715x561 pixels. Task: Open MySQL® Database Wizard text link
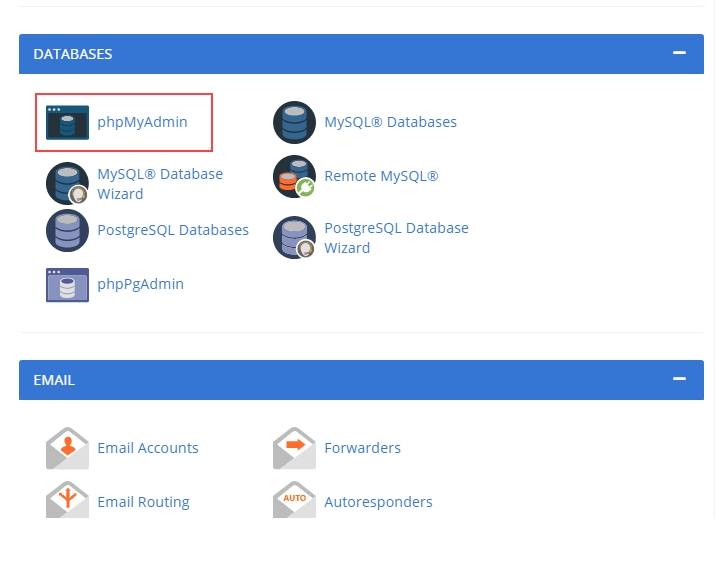point(160,184)
